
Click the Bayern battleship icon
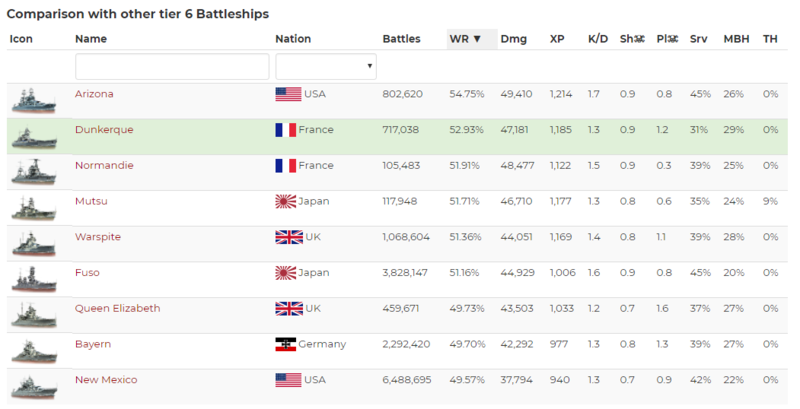31,351
